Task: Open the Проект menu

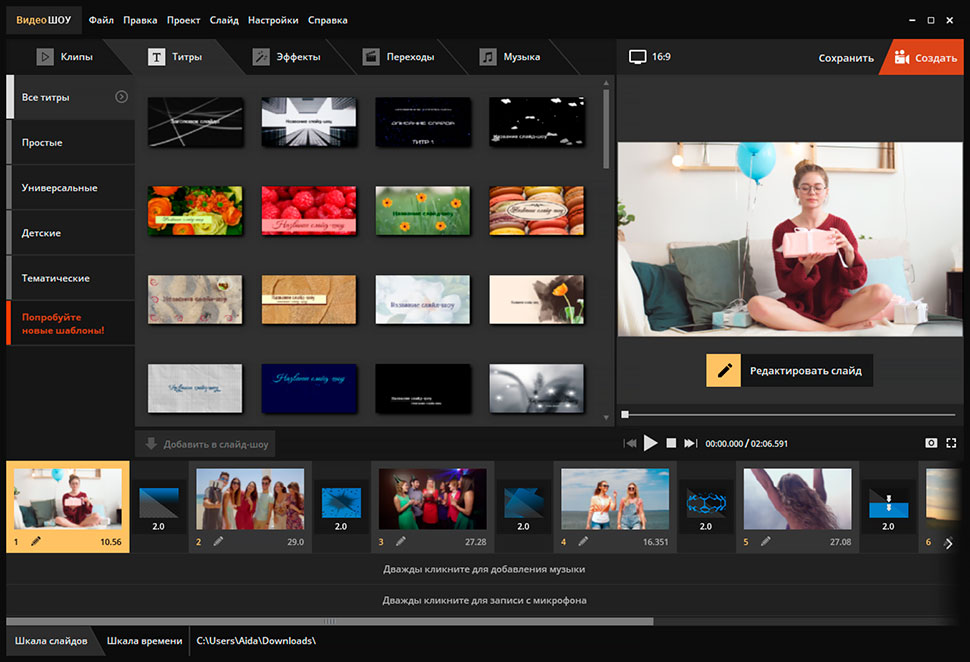Action: click(x=183, y=20)
